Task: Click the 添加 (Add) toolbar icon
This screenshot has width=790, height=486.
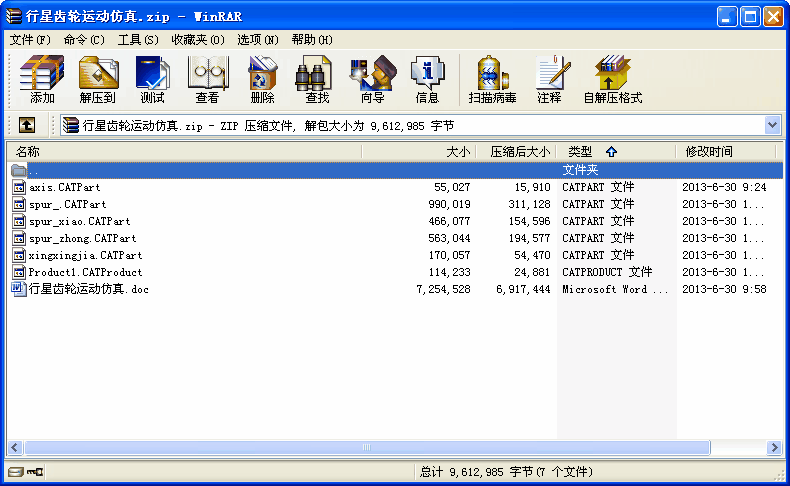Action: tap(42, 80)
